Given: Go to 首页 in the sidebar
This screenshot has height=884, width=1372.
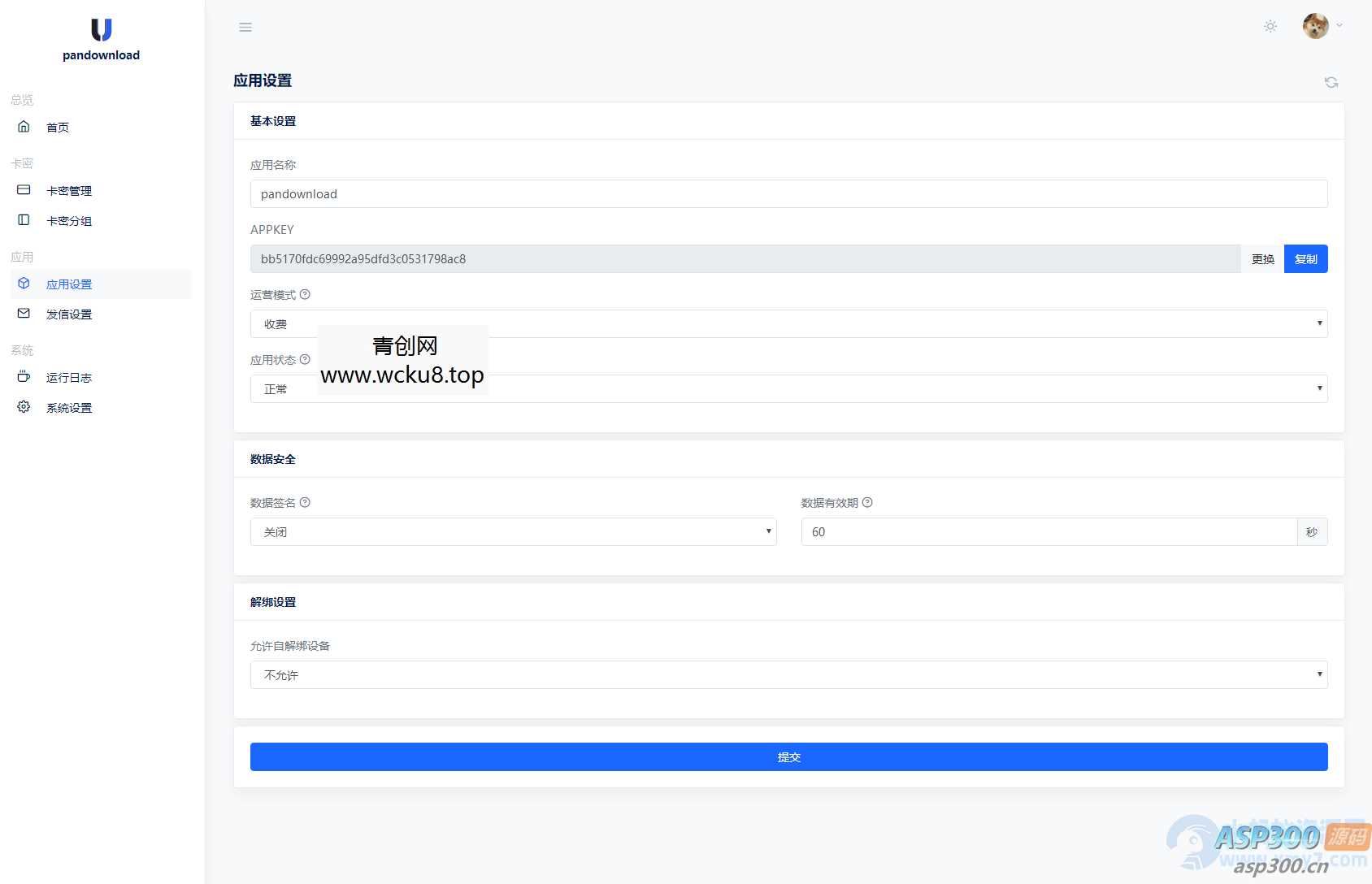Looking at the screenshot, I should click(x=58, y=128).
